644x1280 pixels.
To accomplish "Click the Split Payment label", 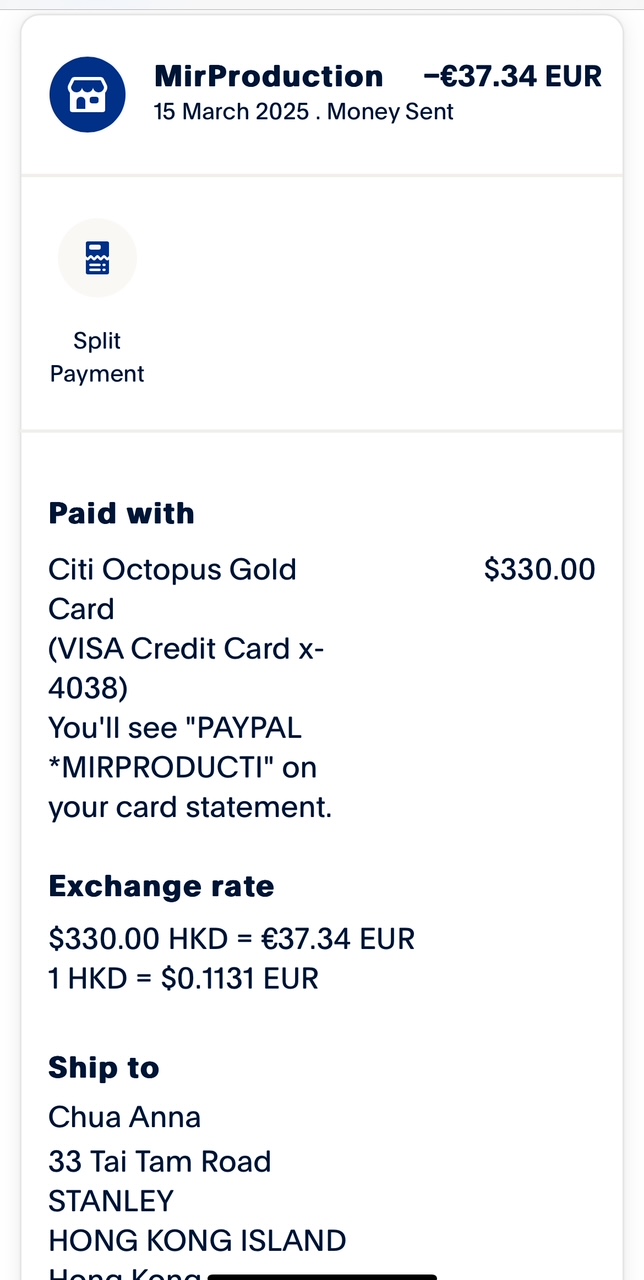I will pos(97,357).
